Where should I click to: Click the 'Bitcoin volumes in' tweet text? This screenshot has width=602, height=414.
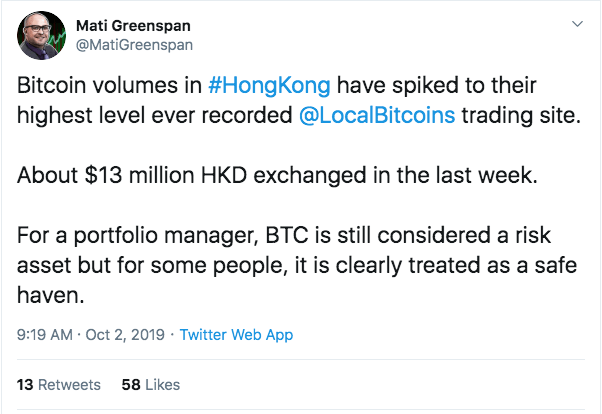click(x=110, y=85)
